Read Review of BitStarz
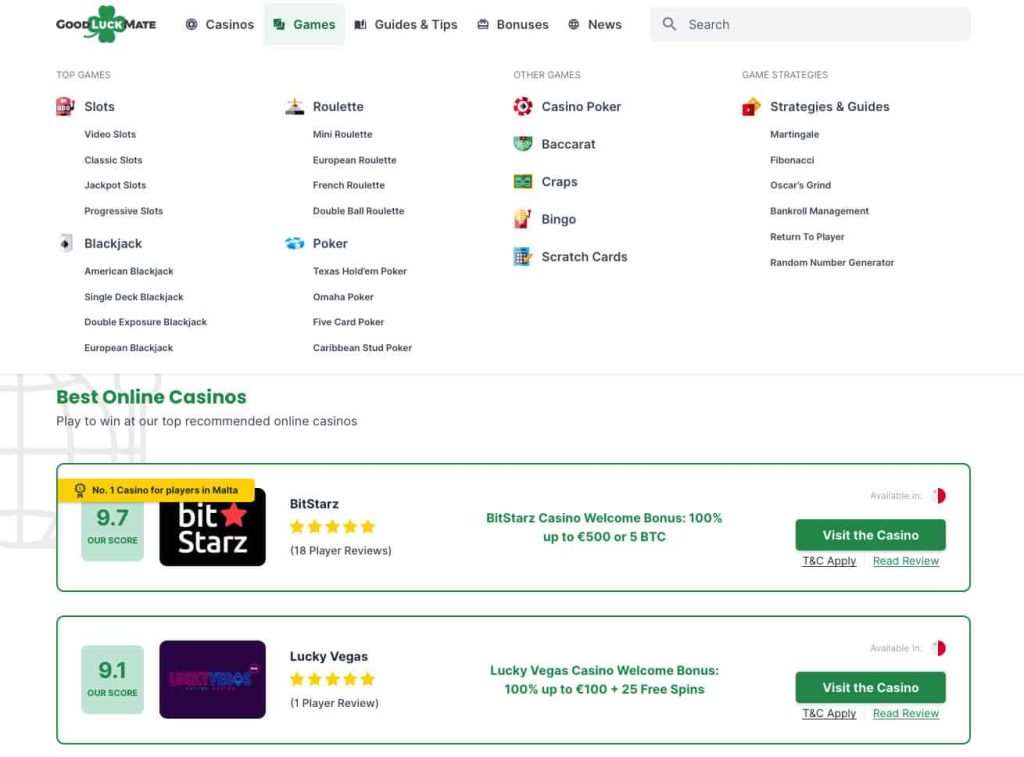The width and height of the screenshot is (1024, 757). click(906, 561)
